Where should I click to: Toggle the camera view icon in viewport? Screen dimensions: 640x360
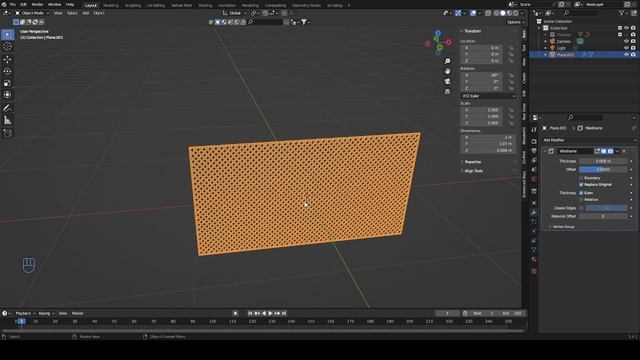point(447,81)
